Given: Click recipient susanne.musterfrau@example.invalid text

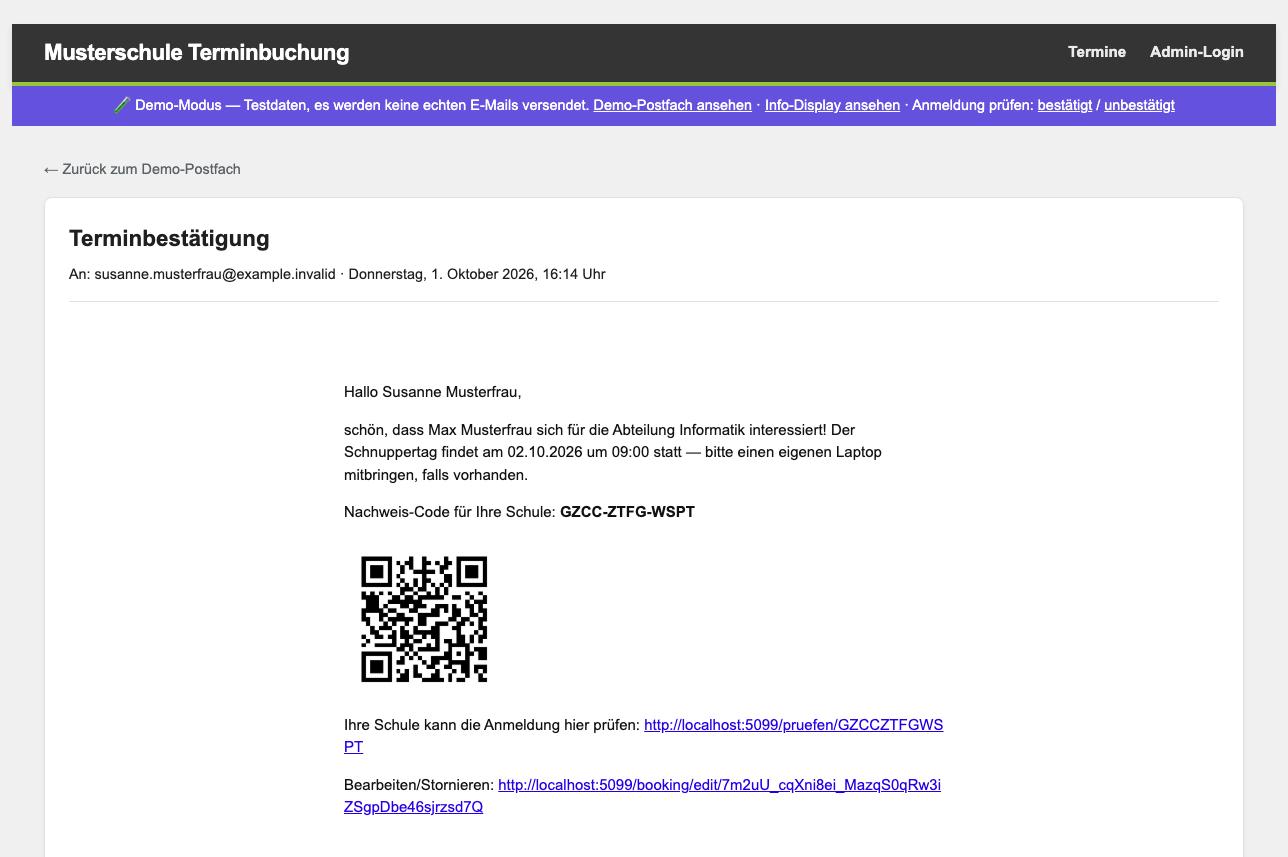Looking at the screenshot, I should coord(215,274).
